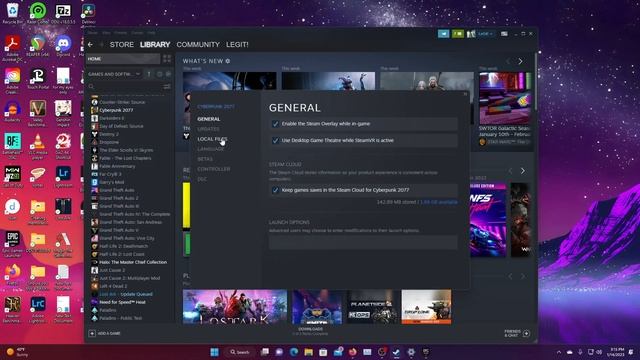Viewport: 640px width, 360px height.
Task: Click the plus icon beside Add a Game
Action: coord(92,333)
